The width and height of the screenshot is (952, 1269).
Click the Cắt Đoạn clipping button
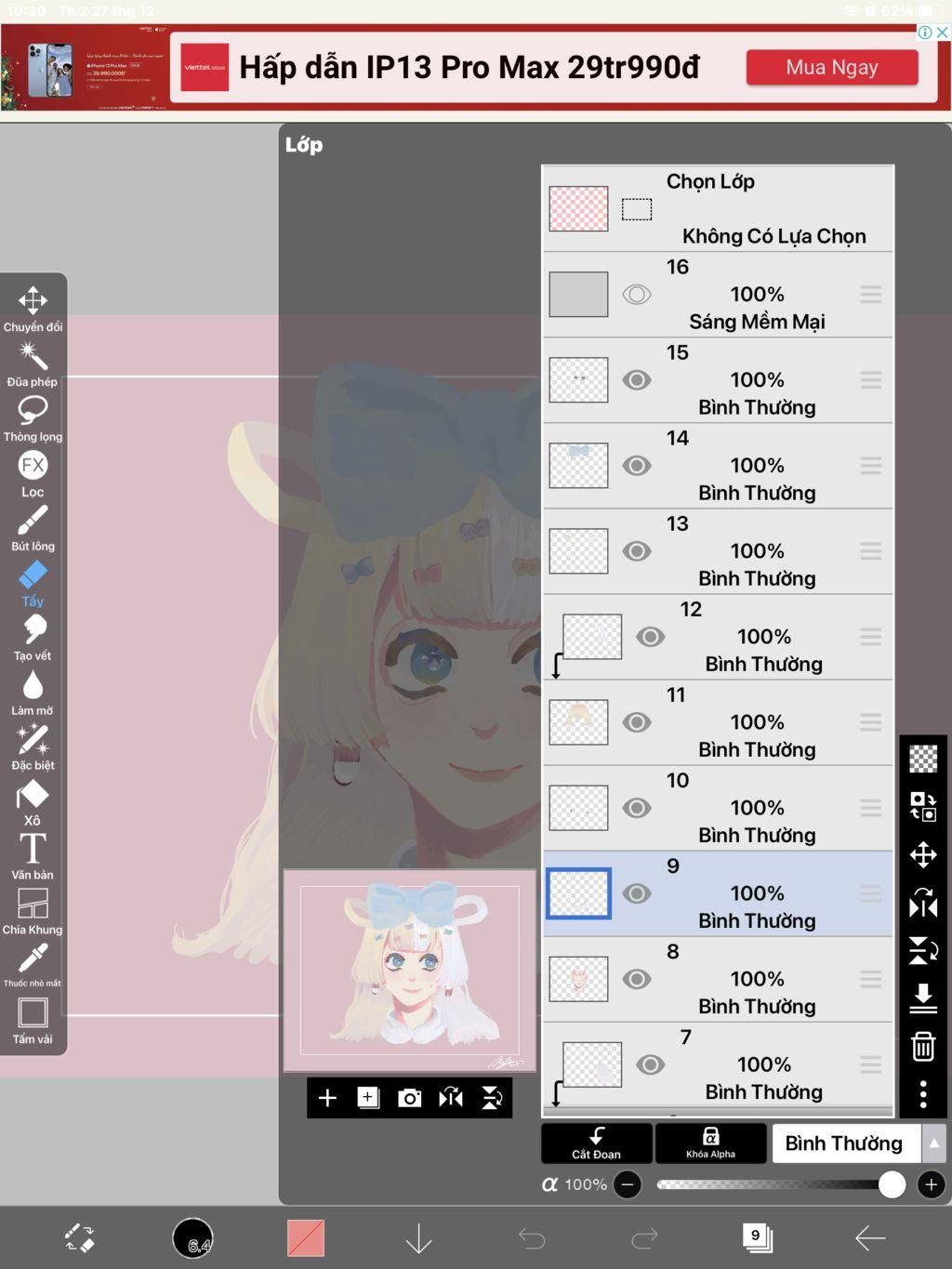(596, 1143)
